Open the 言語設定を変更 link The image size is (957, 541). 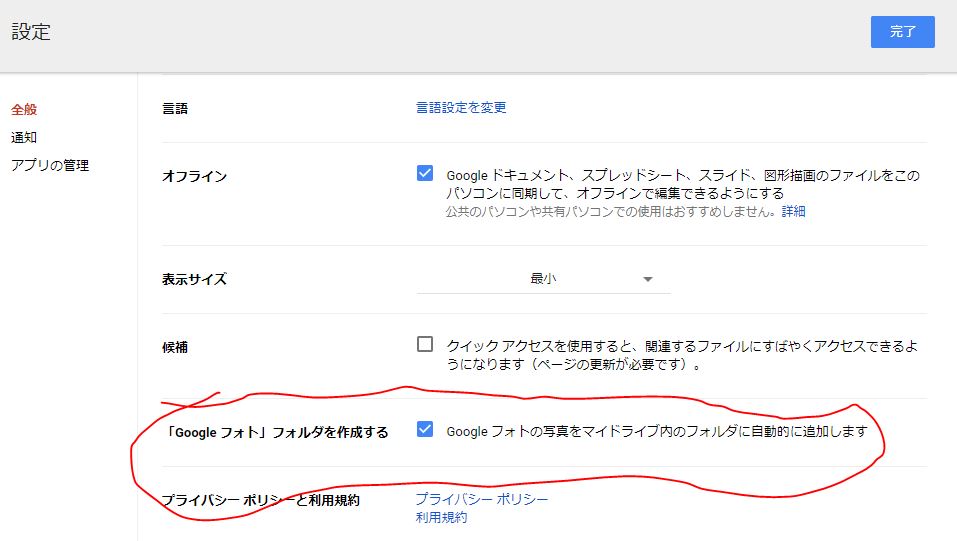(x=461, y=108)
